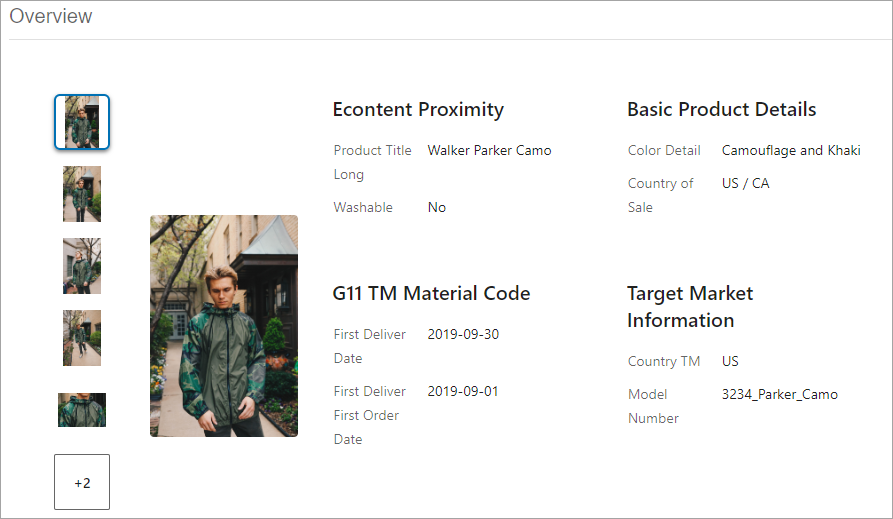The width and height of the screenshot is (893, 519).
Task: Select the second thumbnail in the gallery
Action: click(82, 194)
